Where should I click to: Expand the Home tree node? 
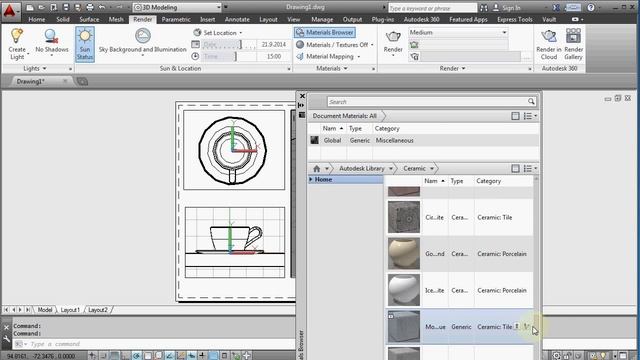coord(311,179)
